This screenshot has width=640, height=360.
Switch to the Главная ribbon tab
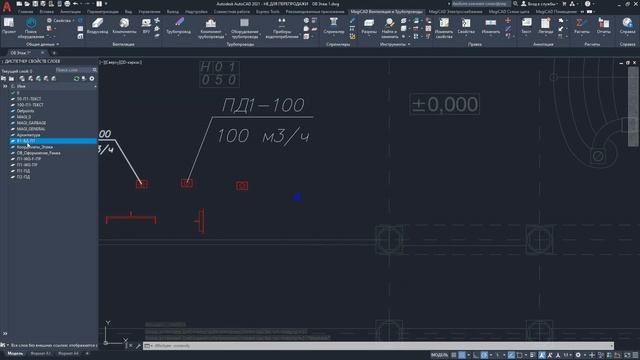25,12
